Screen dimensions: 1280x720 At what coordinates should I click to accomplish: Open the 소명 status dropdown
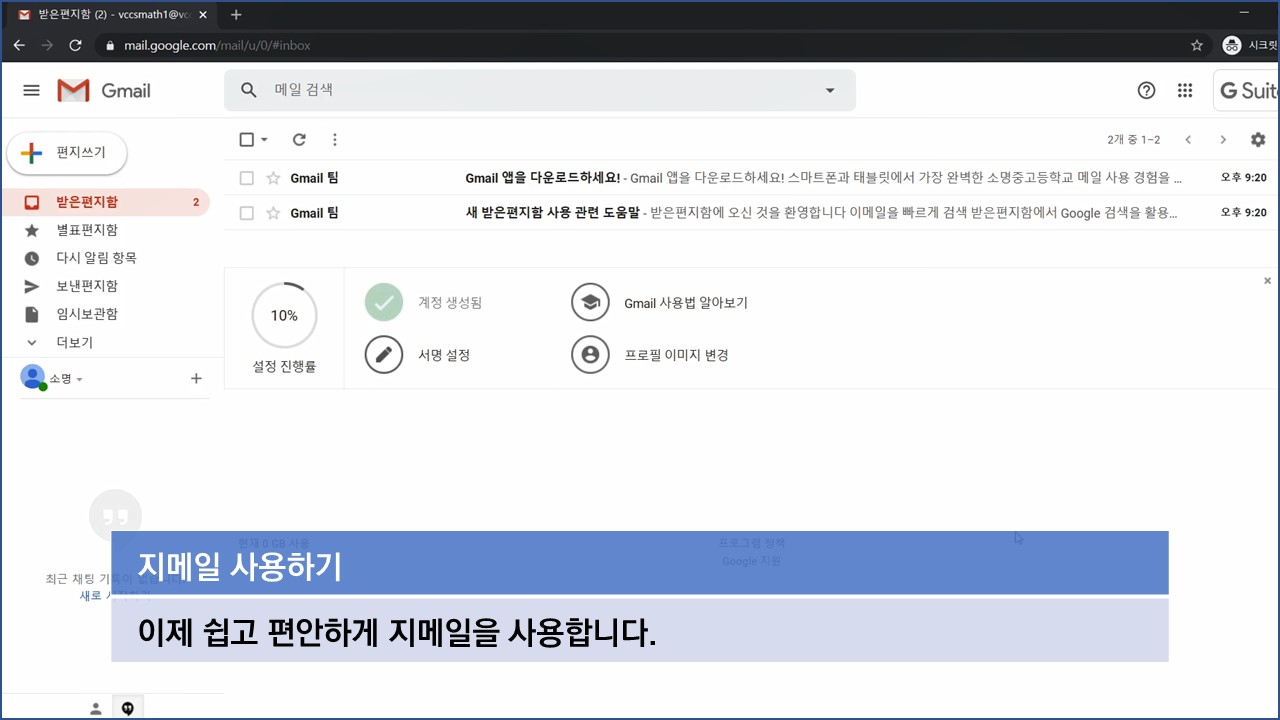[x=79, y=380]
